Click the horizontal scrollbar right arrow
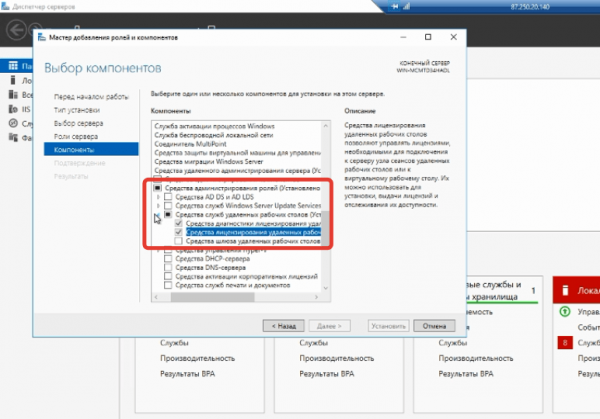Viewport: 600px width, 419px height. (316, 297)
